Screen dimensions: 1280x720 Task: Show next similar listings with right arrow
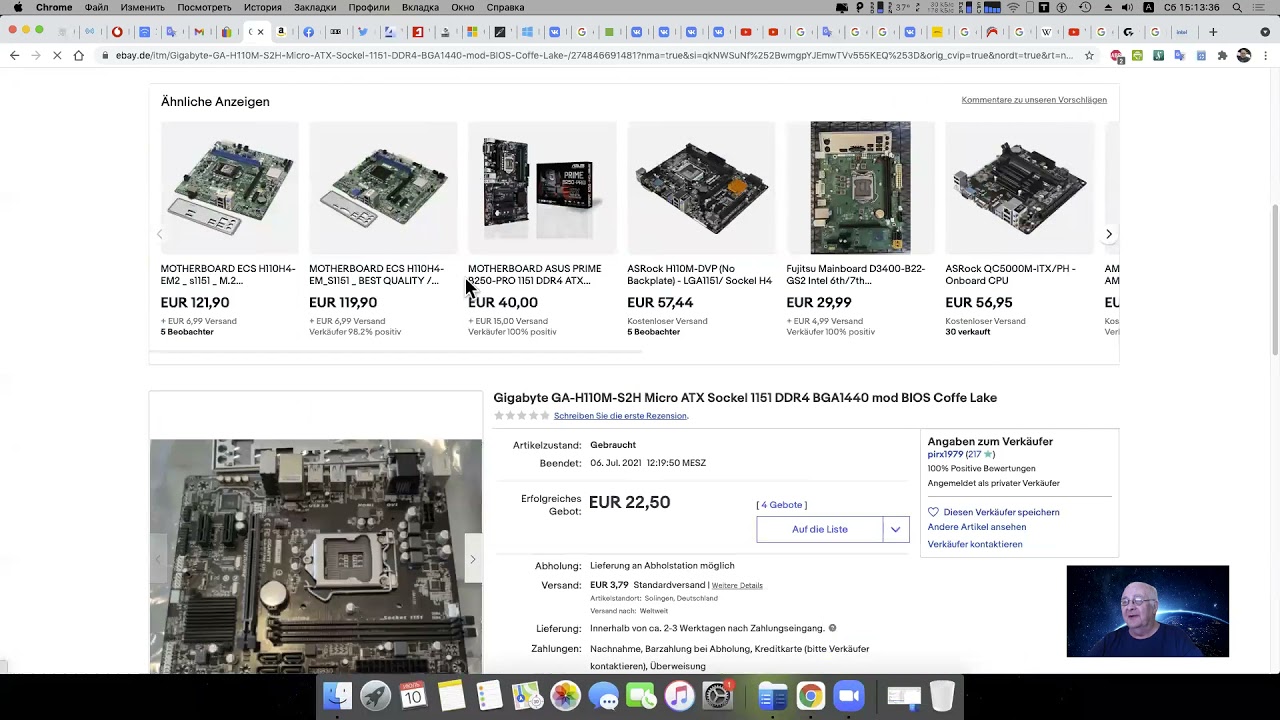click(1108, 234)
